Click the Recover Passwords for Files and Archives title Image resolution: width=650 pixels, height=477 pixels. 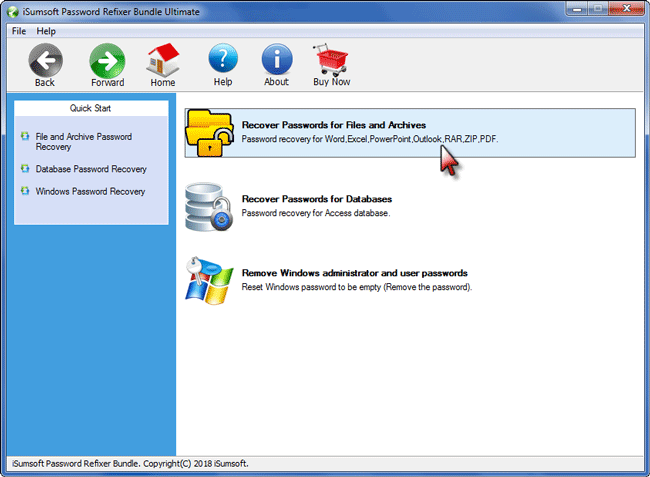[334, 125]
